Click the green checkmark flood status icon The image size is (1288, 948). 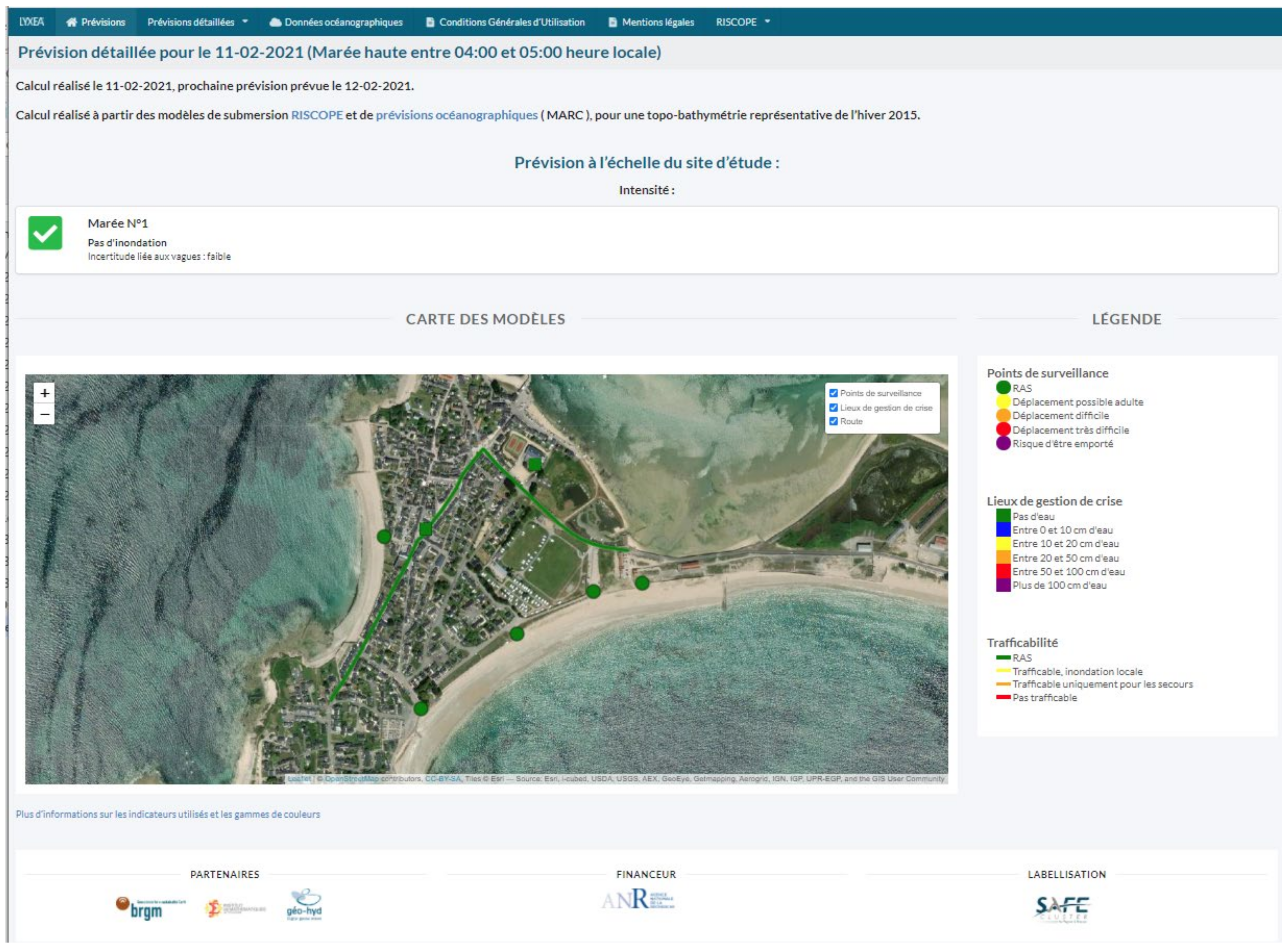coord(45,233)
